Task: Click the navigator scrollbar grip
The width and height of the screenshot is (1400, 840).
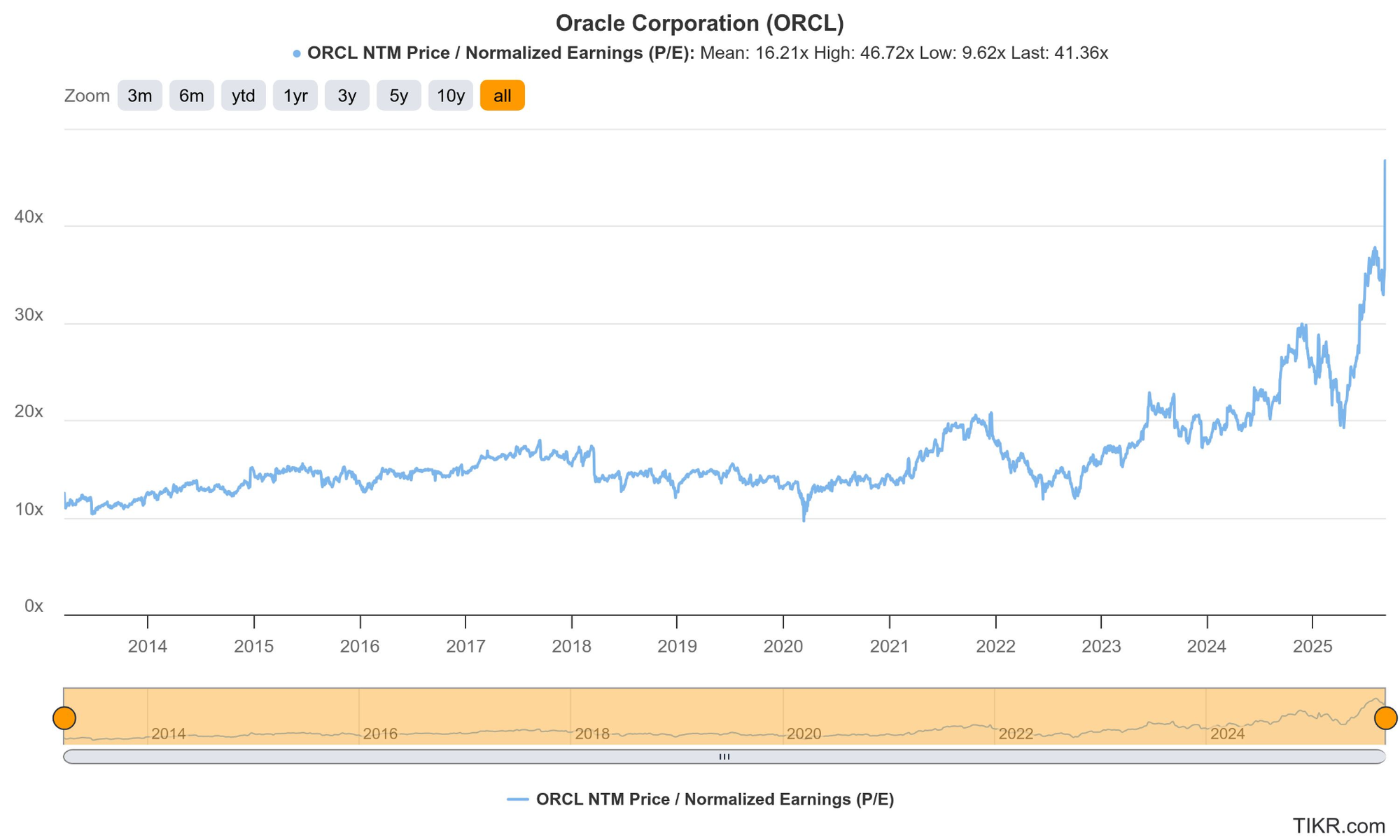Action: (724, 757)
